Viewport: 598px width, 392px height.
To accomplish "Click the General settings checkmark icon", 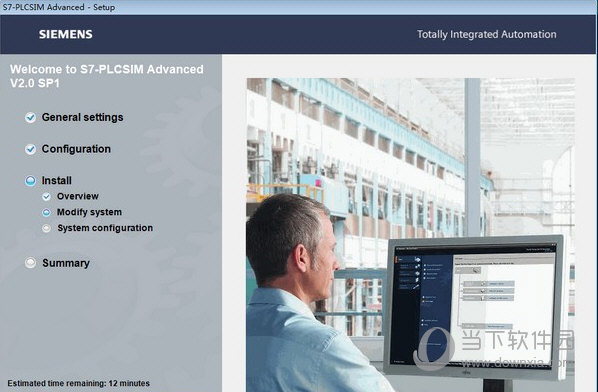I will (31, 117).
